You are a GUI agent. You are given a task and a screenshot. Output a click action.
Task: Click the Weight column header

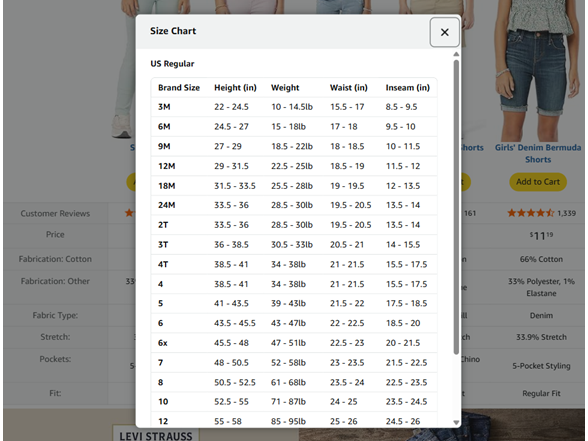pos(285,88)
